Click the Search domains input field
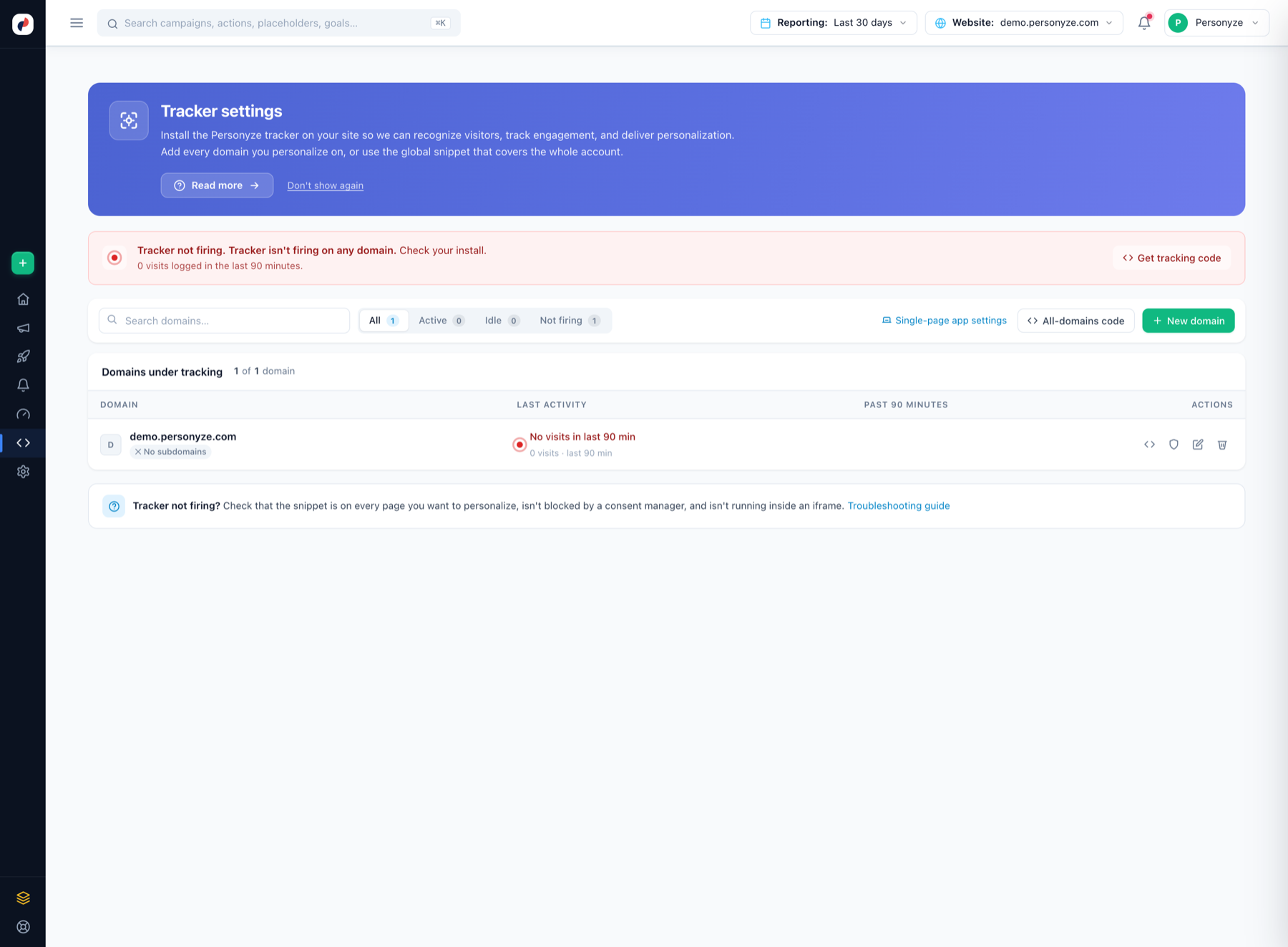 click(224, 321)
